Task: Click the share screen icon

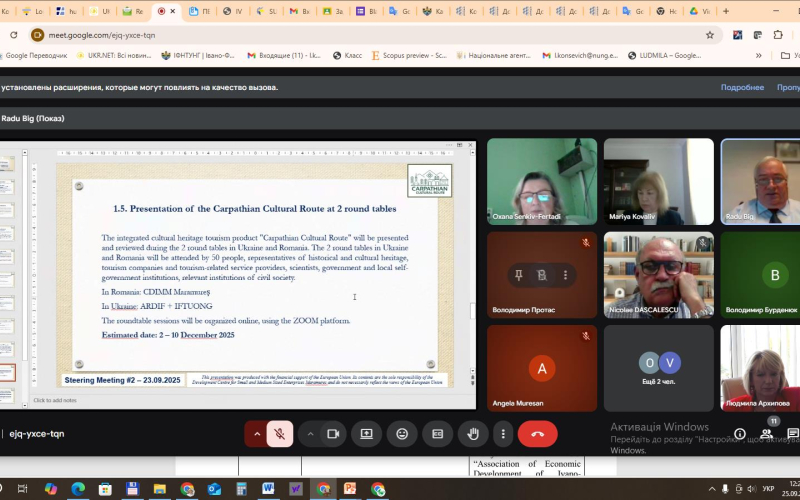Action: [x=367, y=434]
